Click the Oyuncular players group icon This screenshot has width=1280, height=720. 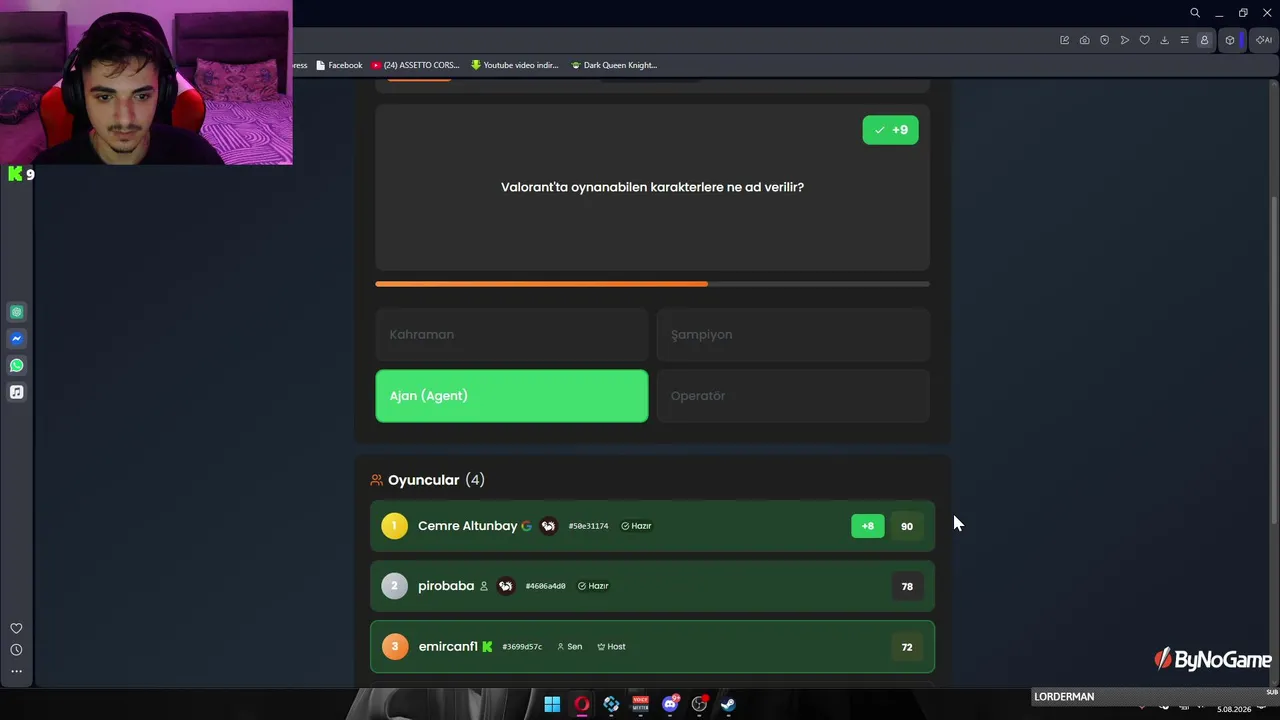pyautogui.click(x=377, y=480)
